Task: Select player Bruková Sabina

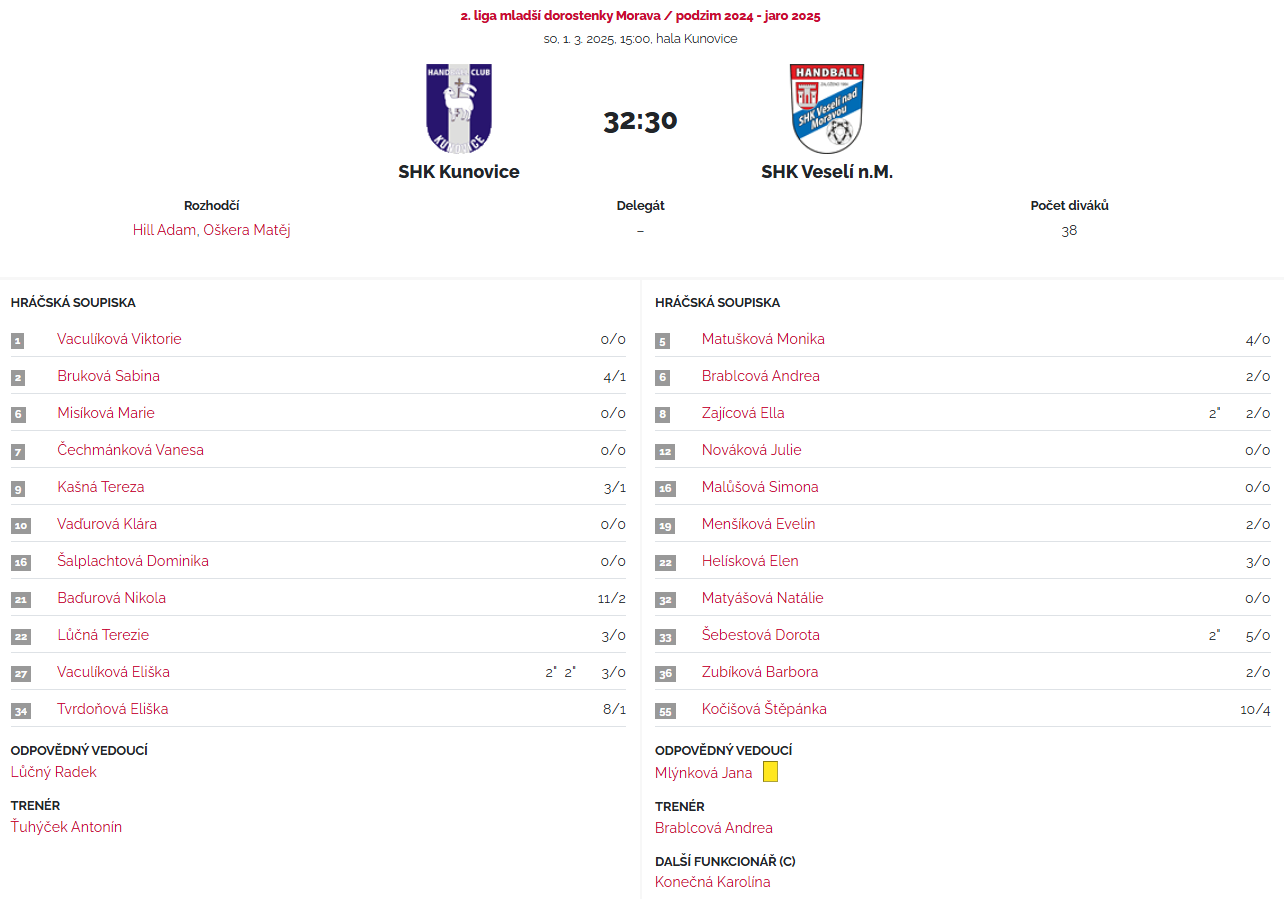Action: 108,376
